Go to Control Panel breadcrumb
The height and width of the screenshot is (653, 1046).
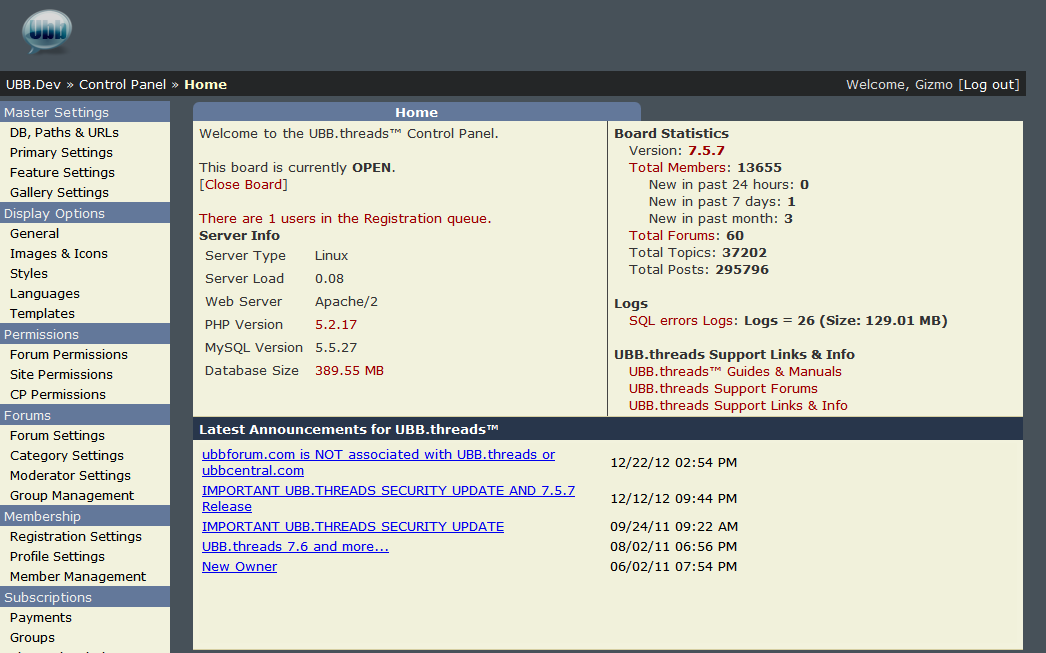pos(122,85)
